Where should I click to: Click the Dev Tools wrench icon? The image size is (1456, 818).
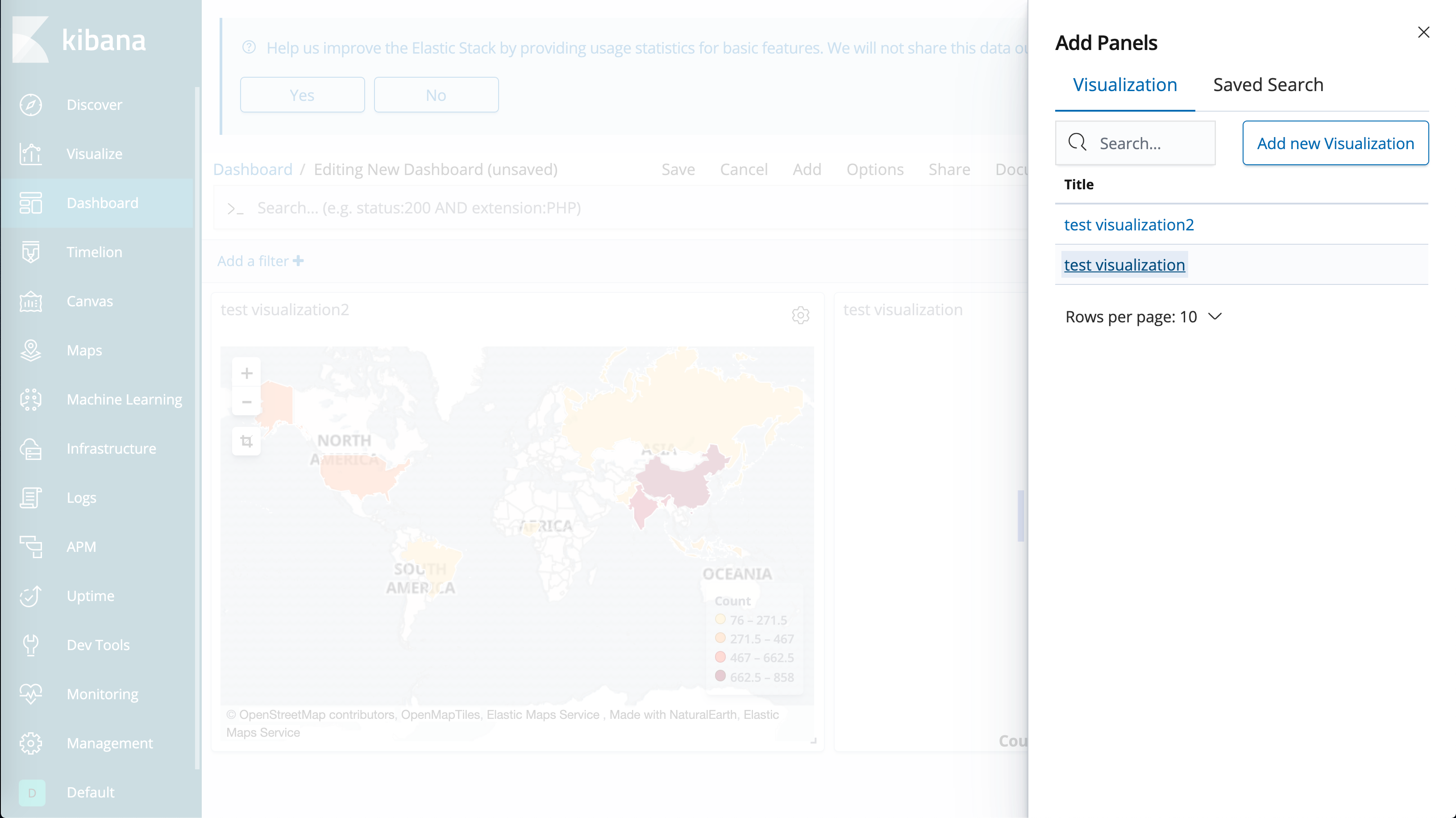[x=30, y=645]
